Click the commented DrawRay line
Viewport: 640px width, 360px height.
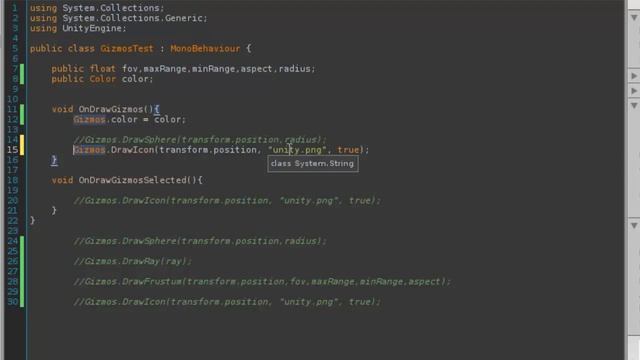[132, 261]
